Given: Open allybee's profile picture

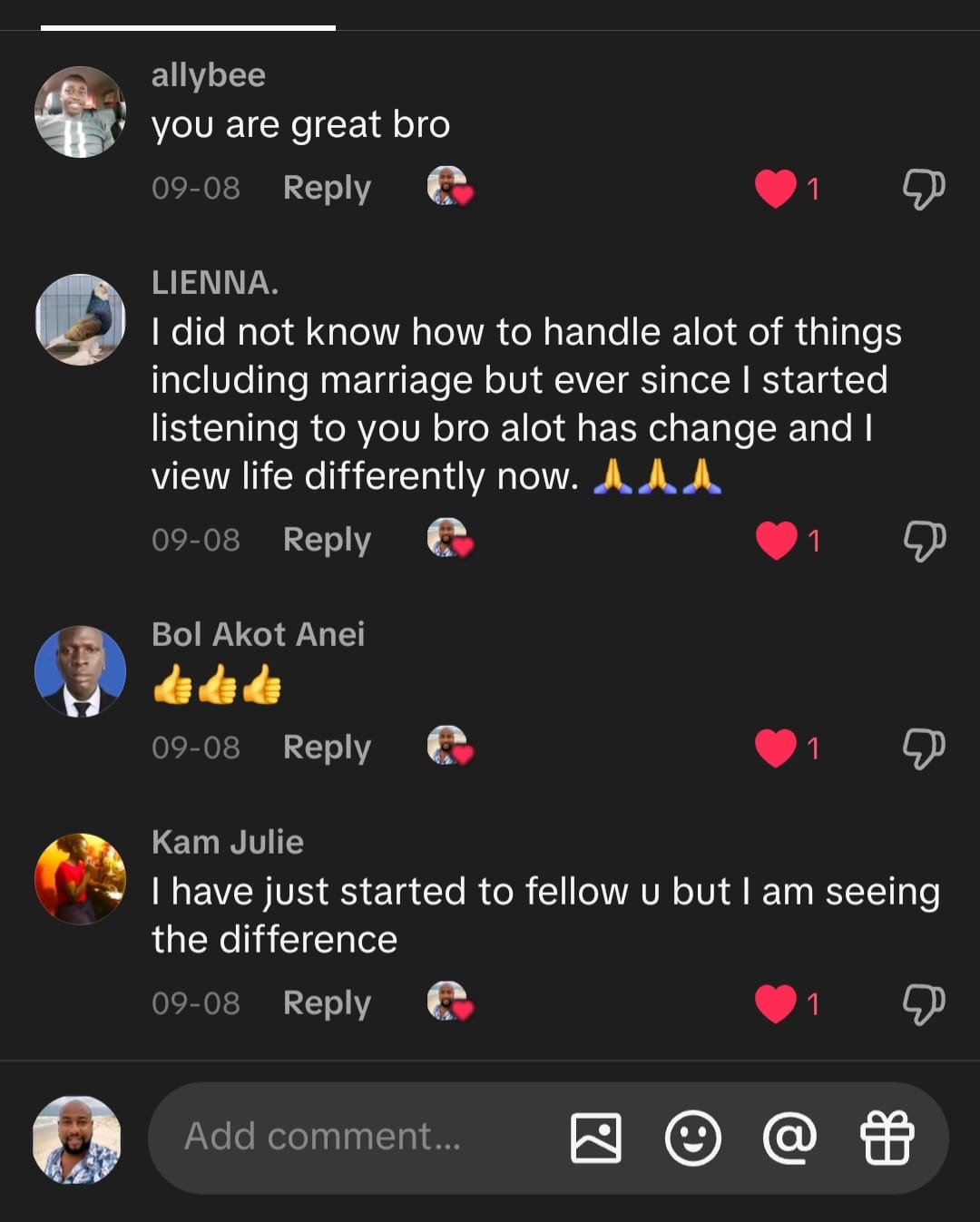Looking at the screenshot, I should click(x=80, y=112).
